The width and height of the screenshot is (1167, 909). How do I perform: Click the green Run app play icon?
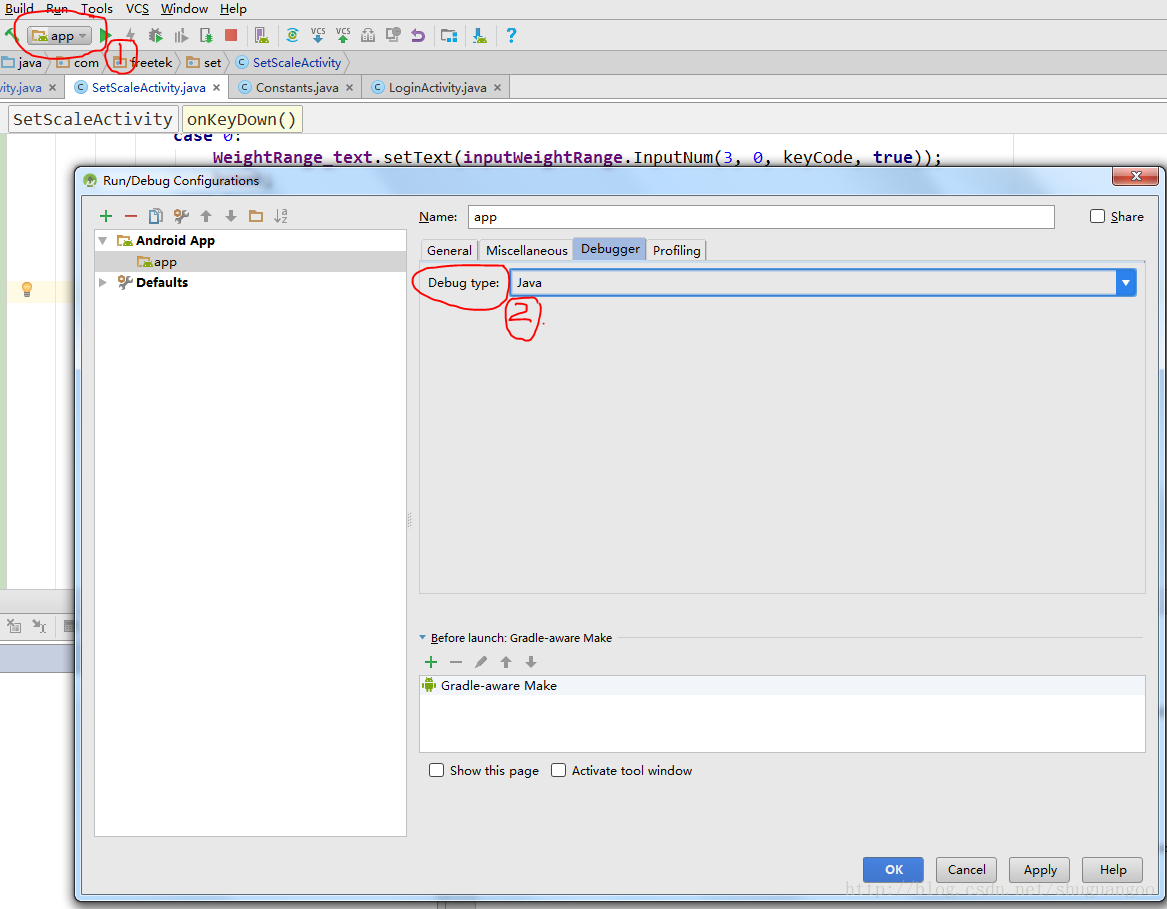(x=105, y=35)
